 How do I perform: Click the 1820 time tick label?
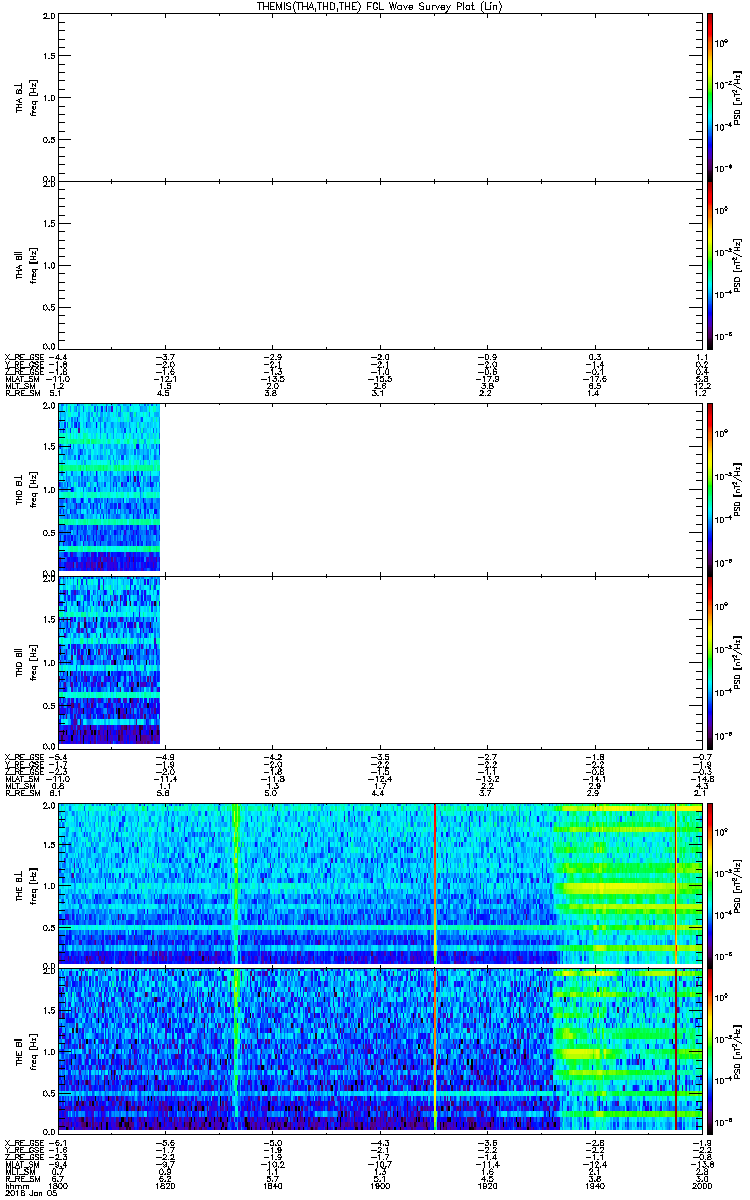165,1185
